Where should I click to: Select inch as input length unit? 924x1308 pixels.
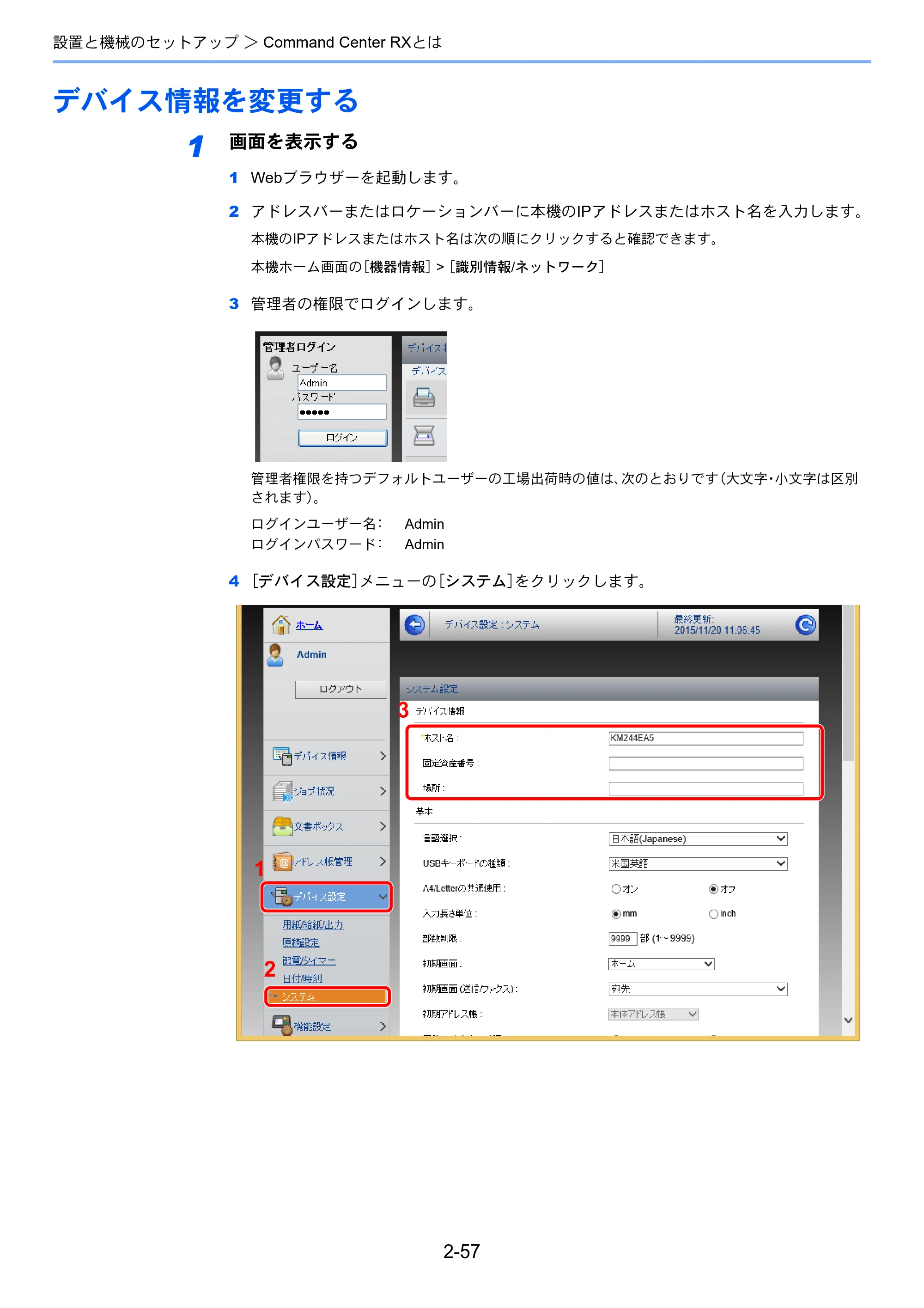coord(713,914)
